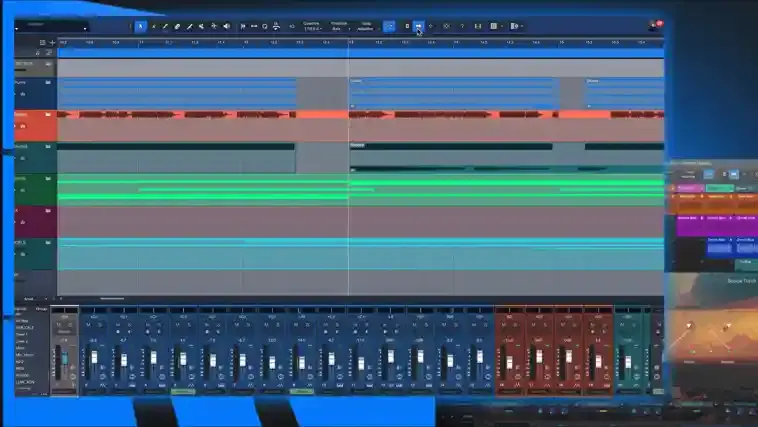Click the folder icon on the maroon track header

(48, 210)
